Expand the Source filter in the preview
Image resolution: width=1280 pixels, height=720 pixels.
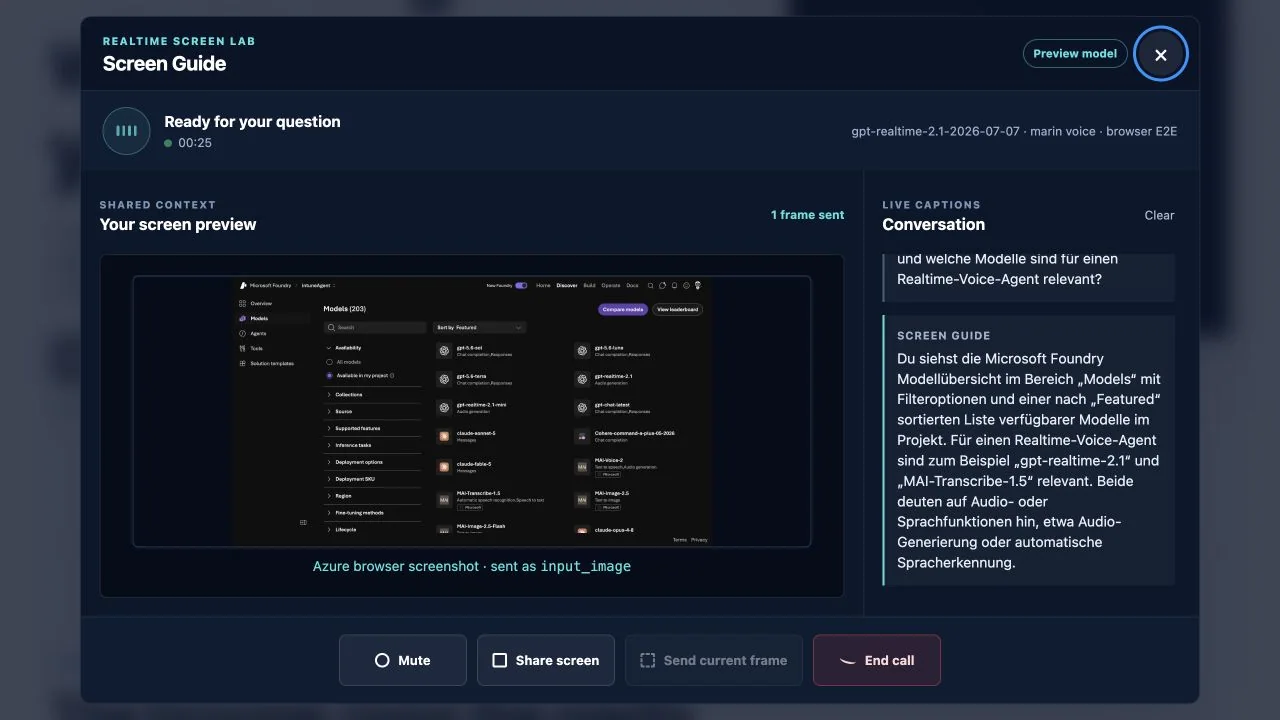click(x=374, y=412)
